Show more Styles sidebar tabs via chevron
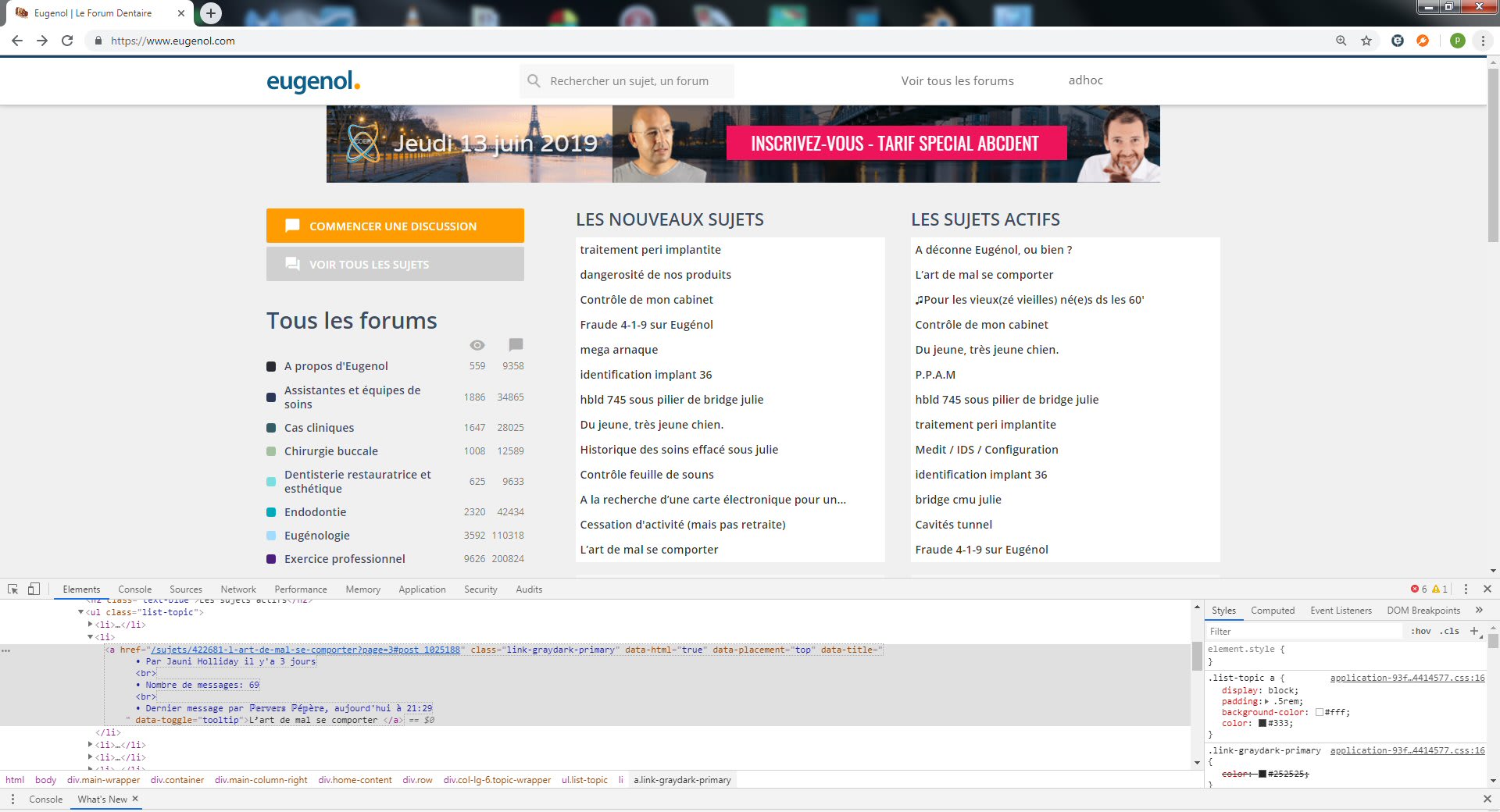The image size is (1500, 812). (x=1479, y=610)
